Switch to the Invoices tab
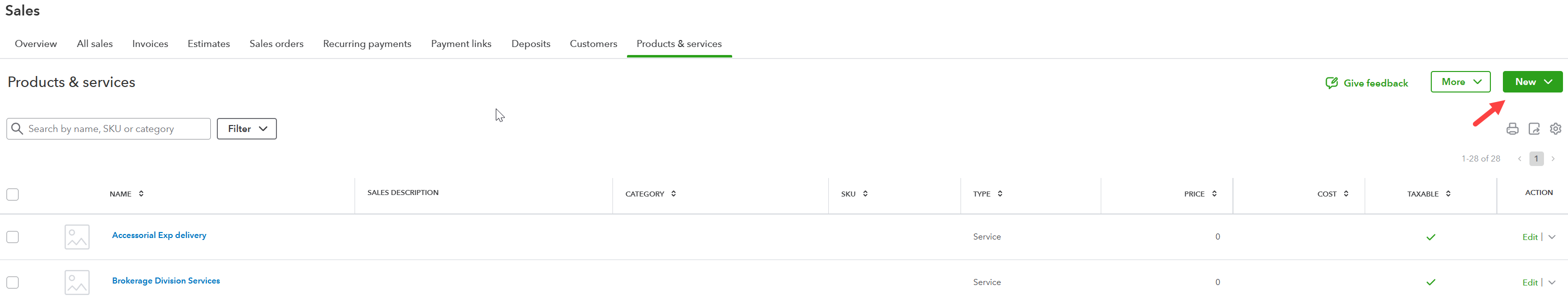The width and height of the screenshot is (1568, 303). tap(150, 43)
